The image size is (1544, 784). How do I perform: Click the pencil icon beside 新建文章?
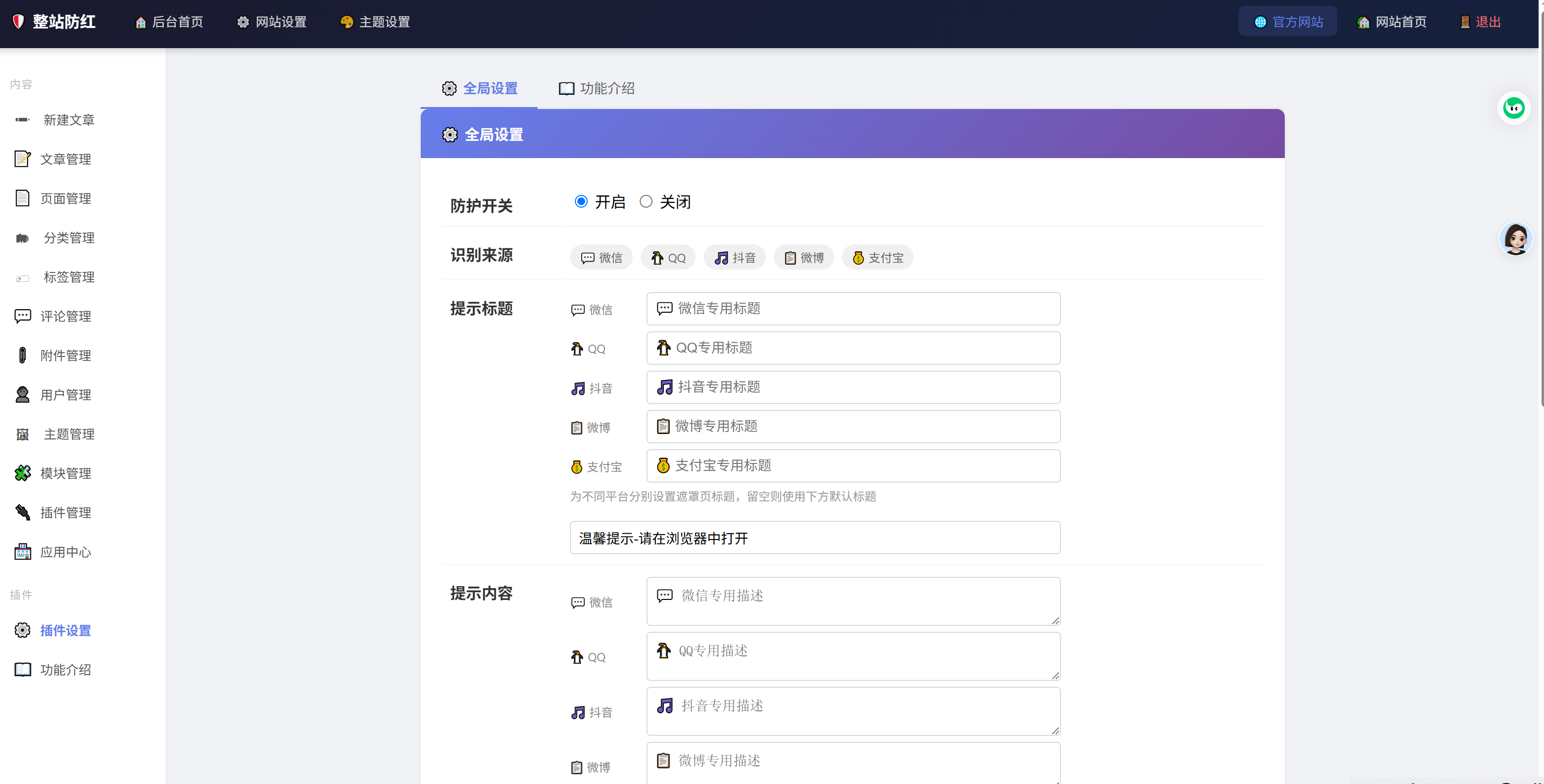(22, 120)
